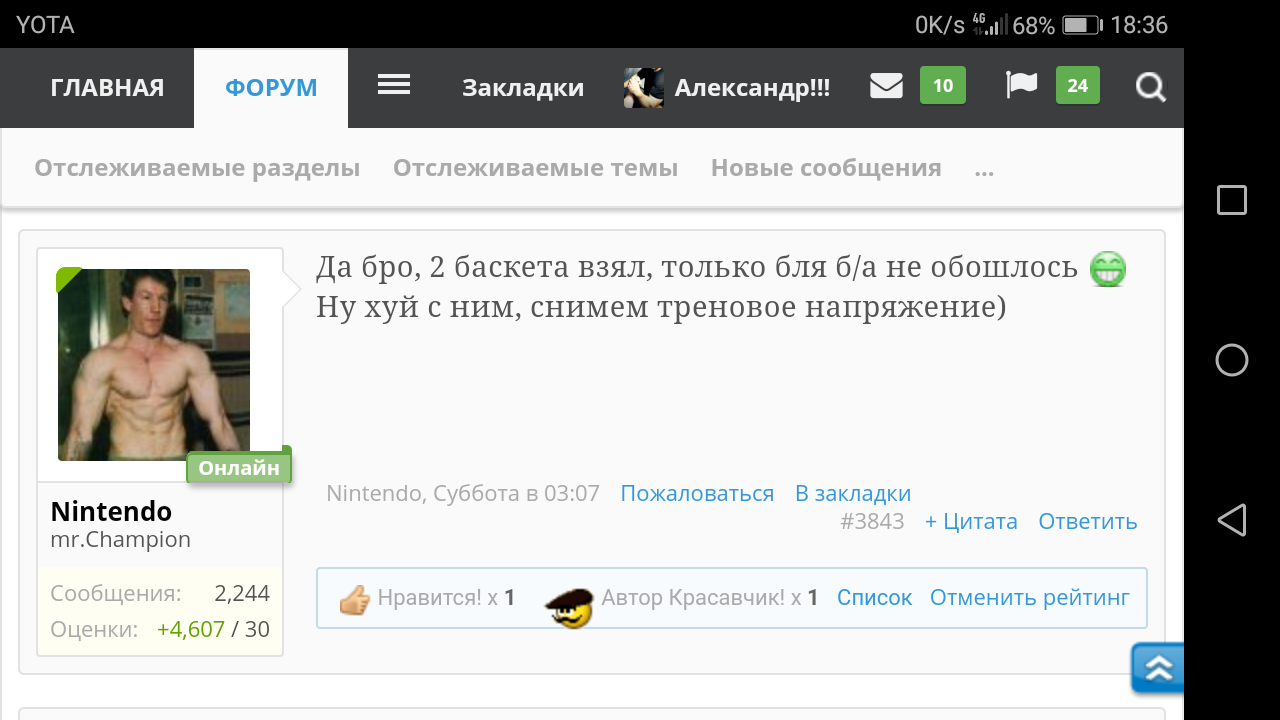Open Новые сообщения section
1280x720 pixels.
[825, 167]
